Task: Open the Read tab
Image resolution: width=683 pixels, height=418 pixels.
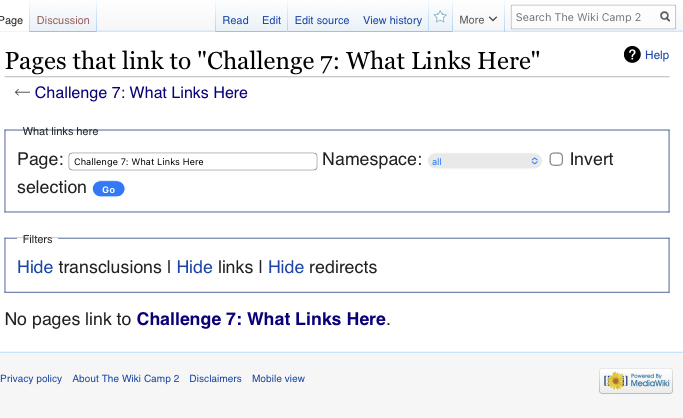Action: pyautogui.click(x=235, y=20)
